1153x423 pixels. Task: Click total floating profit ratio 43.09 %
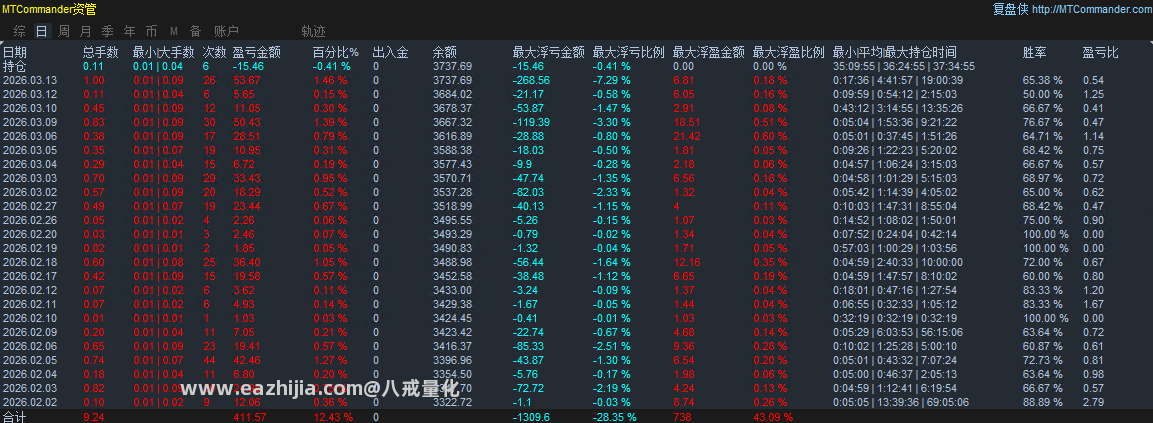(774, 417)
